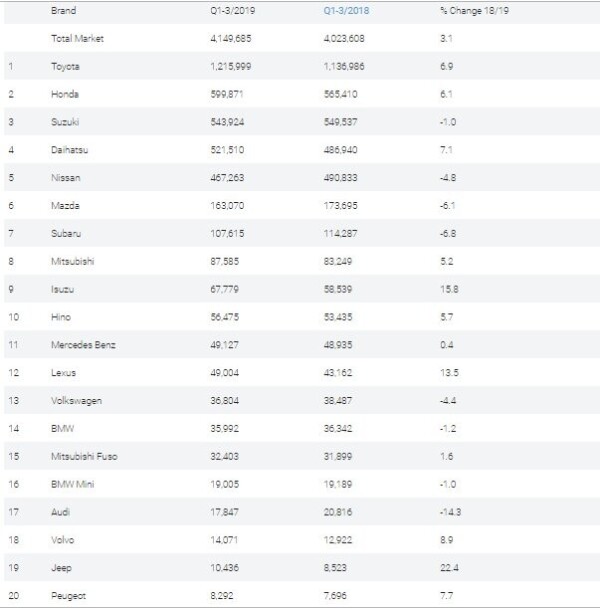
Task: Select the Daihatsu brand cell
Action: pyautogui.click(x=70, y=150)
